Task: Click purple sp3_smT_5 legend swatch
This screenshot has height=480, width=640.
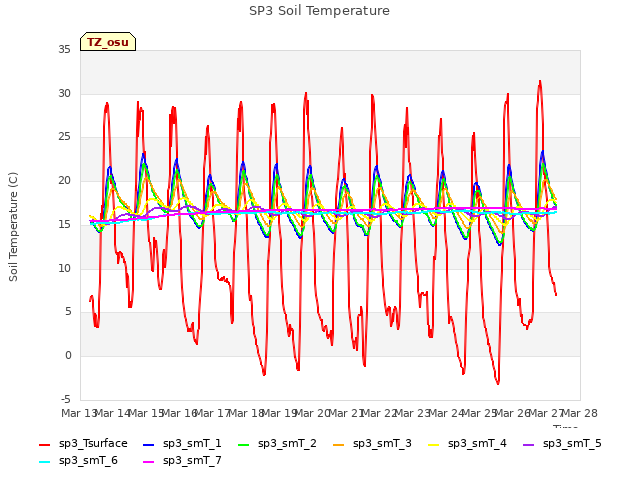Action: pyautogui.click(x=529, y=444)
